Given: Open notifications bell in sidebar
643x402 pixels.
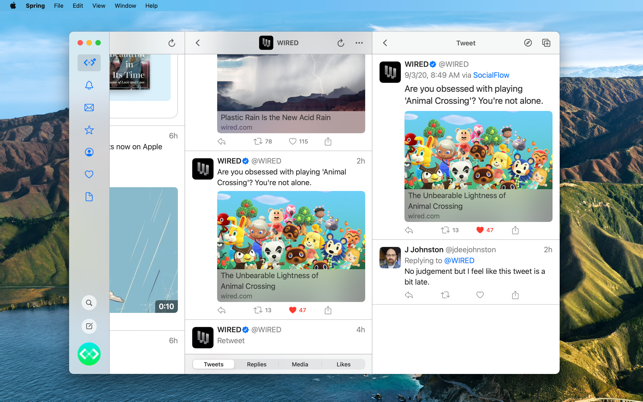Looking at the screenshot, I should pyautogui.click(x=89, y=85).
